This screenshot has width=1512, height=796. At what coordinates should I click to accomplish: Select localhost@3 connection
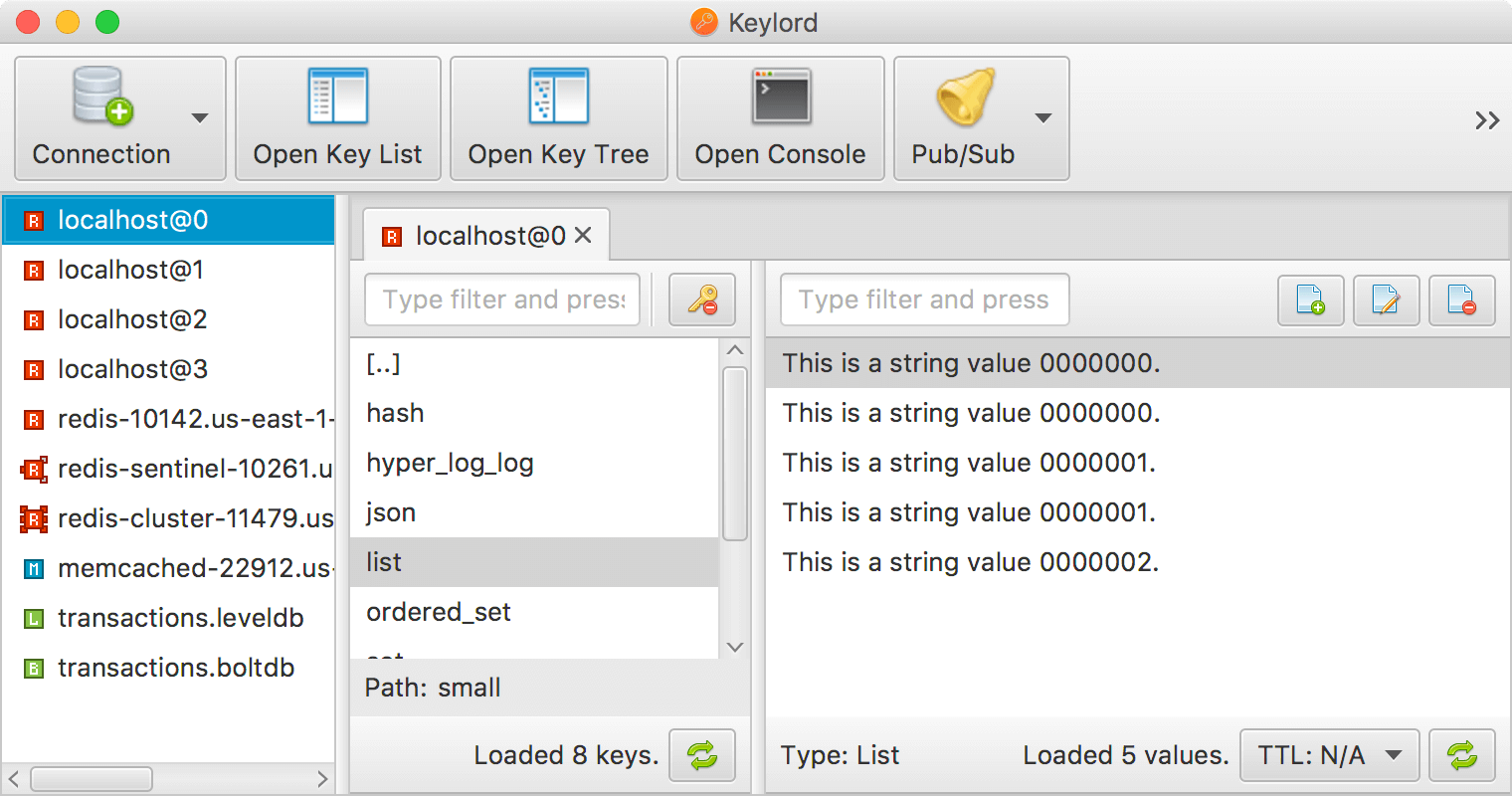168,369
